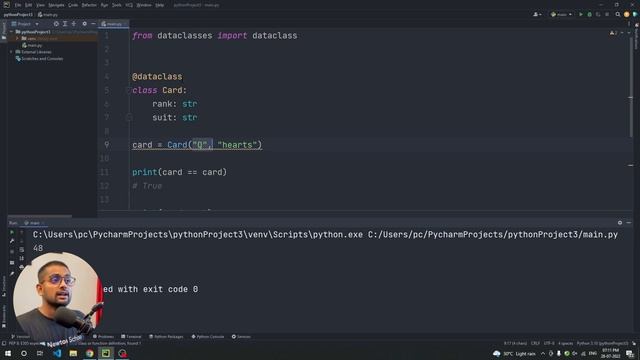Open the Notifications side tab
Viewport: 640px width, 360px height.
point(636,37)
